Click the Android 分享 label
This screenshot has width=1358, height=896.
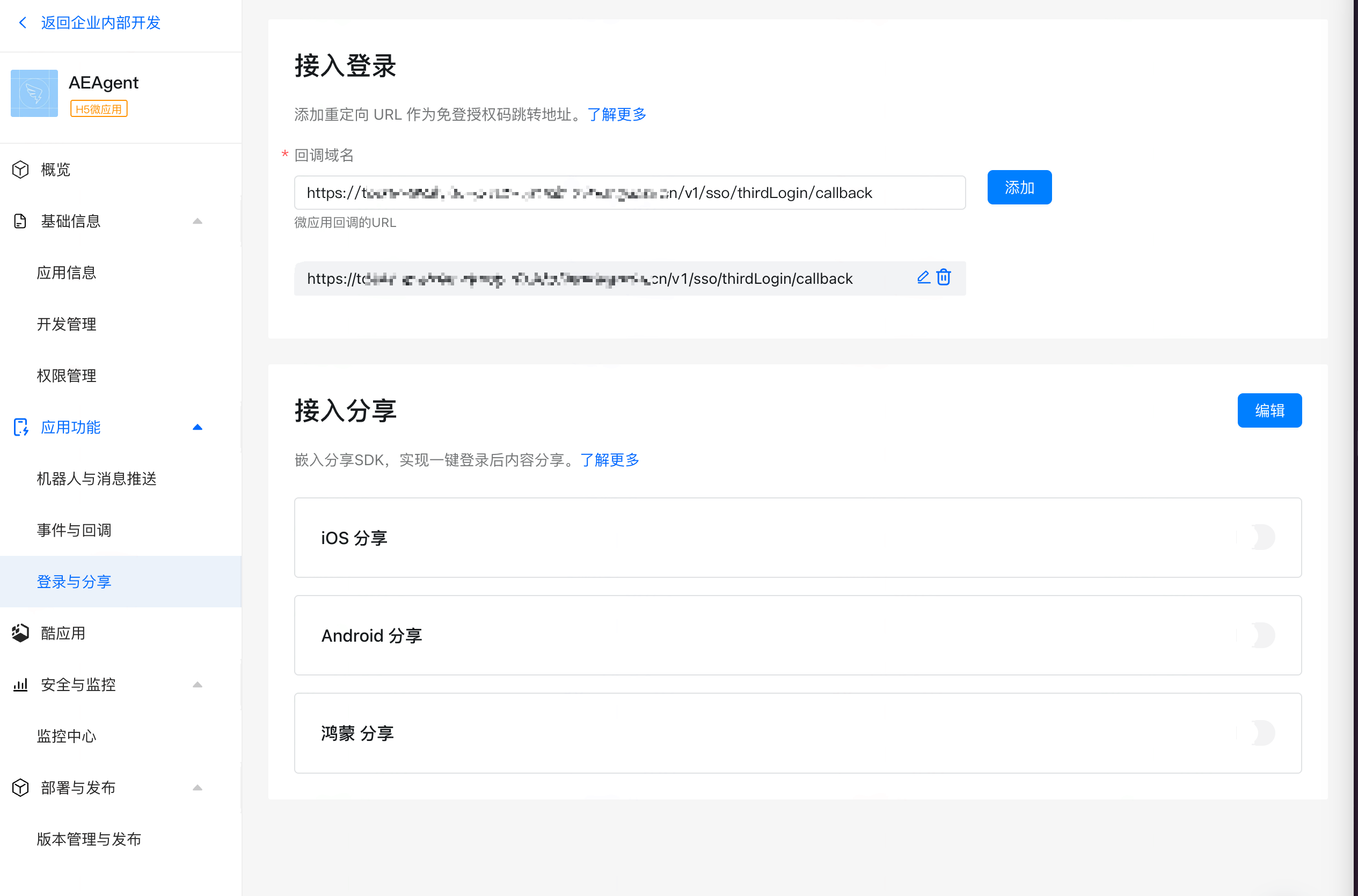click(371, 635)
